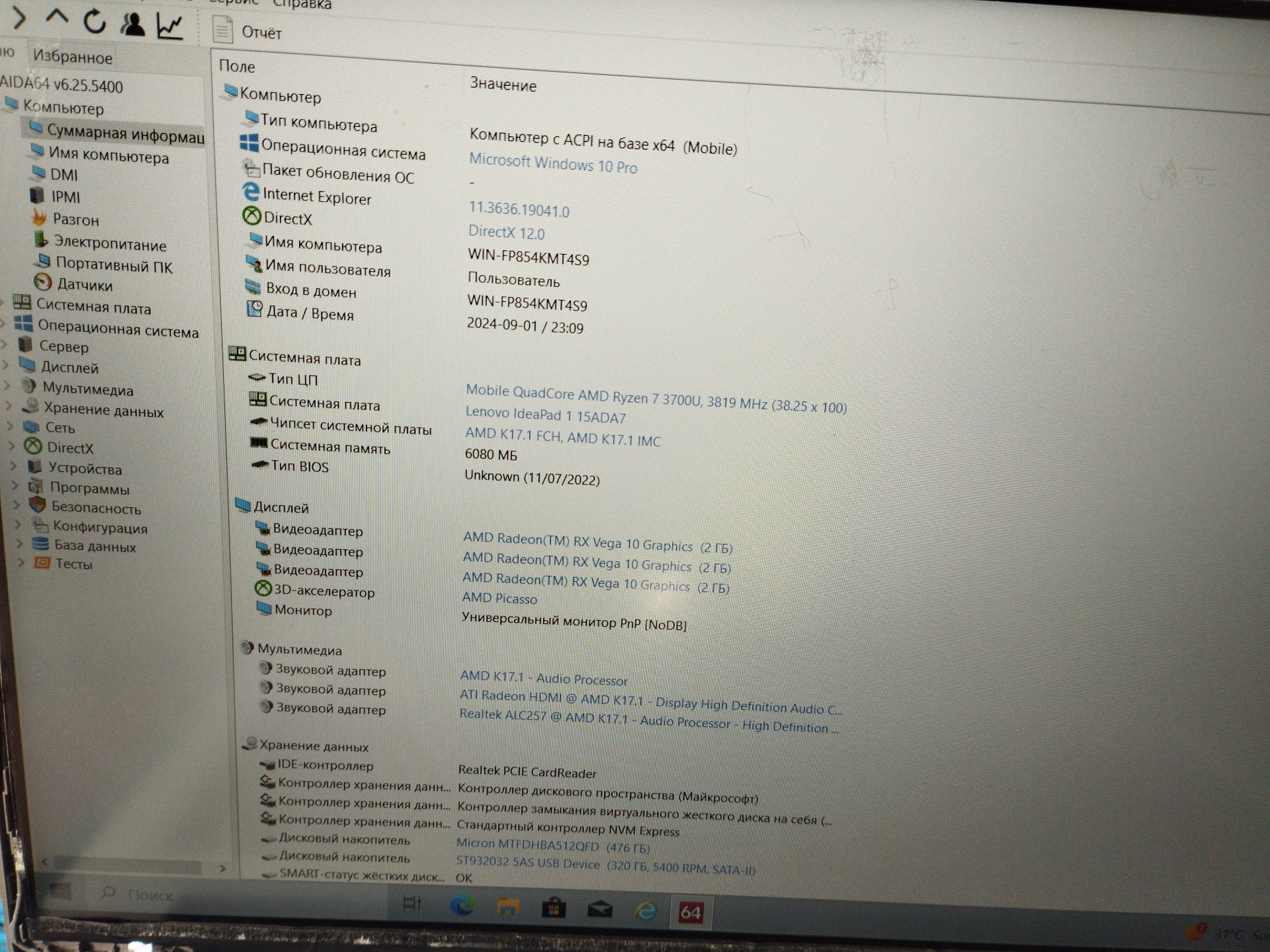Expand the Устройства tree node

(x=13, y=467)
